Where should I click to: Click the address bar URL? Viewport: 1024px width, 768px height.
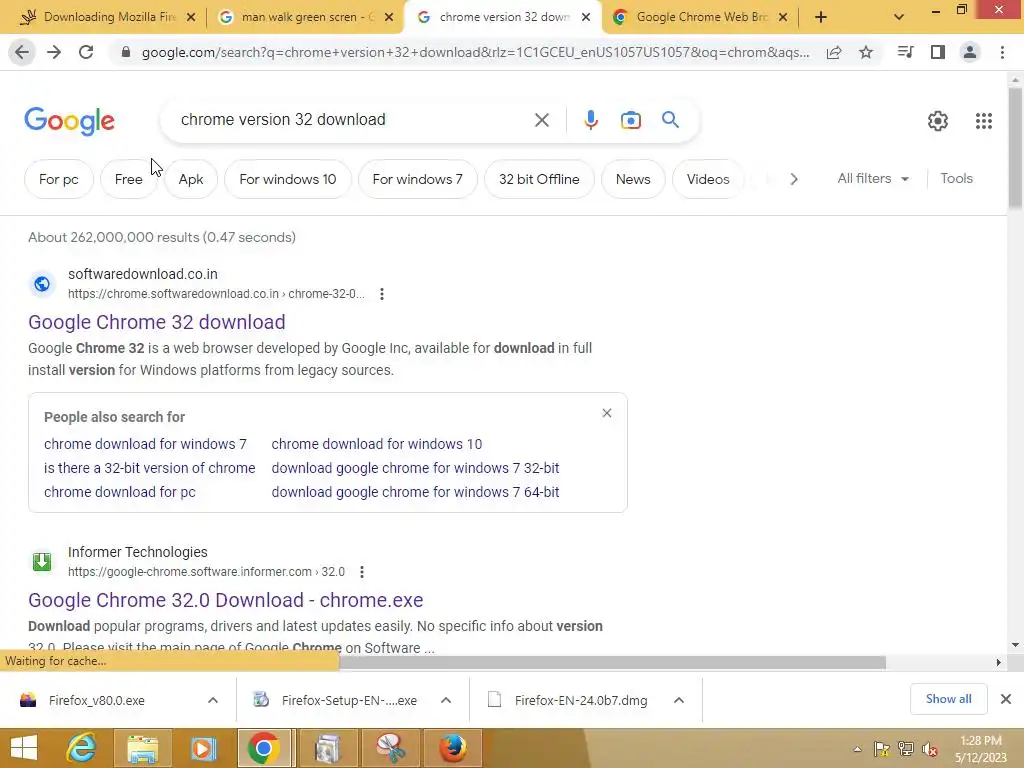475,52
